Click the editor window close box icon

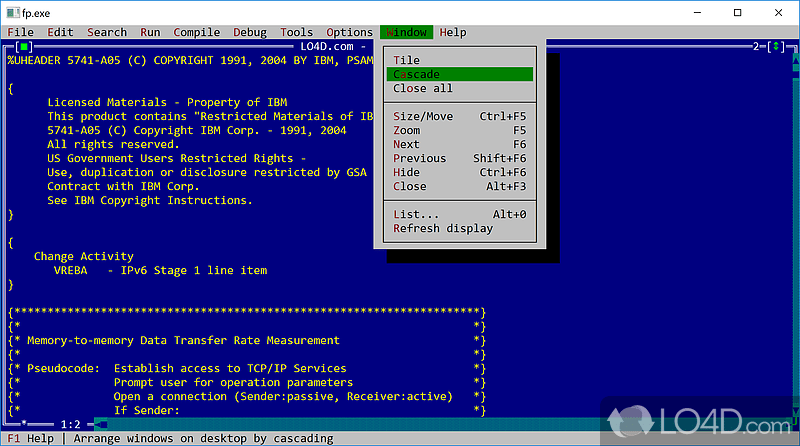click(x=23, y=46)
